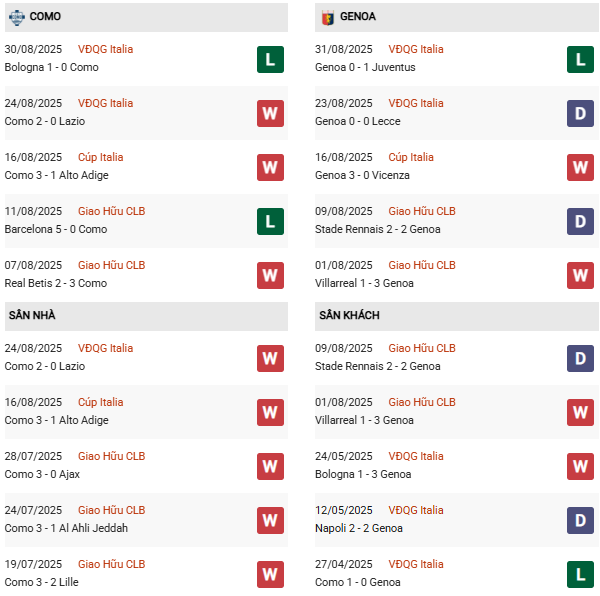Open the VĐQG Italia link above Napoli 2 - 2 Genoa
The image size is (600, 596).
(416, 510)
